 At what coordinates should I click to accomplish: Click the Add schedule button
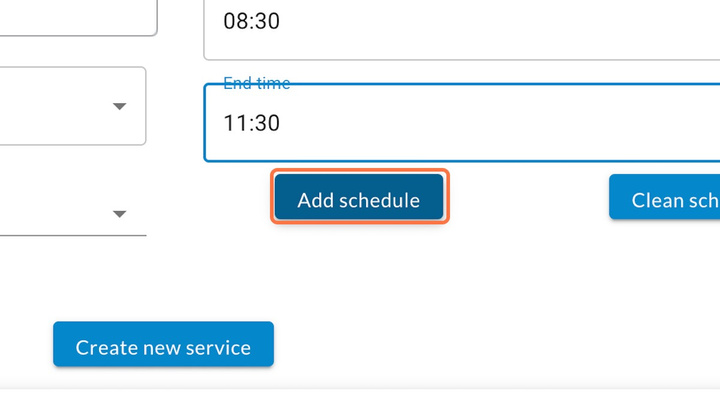[359, 196]
